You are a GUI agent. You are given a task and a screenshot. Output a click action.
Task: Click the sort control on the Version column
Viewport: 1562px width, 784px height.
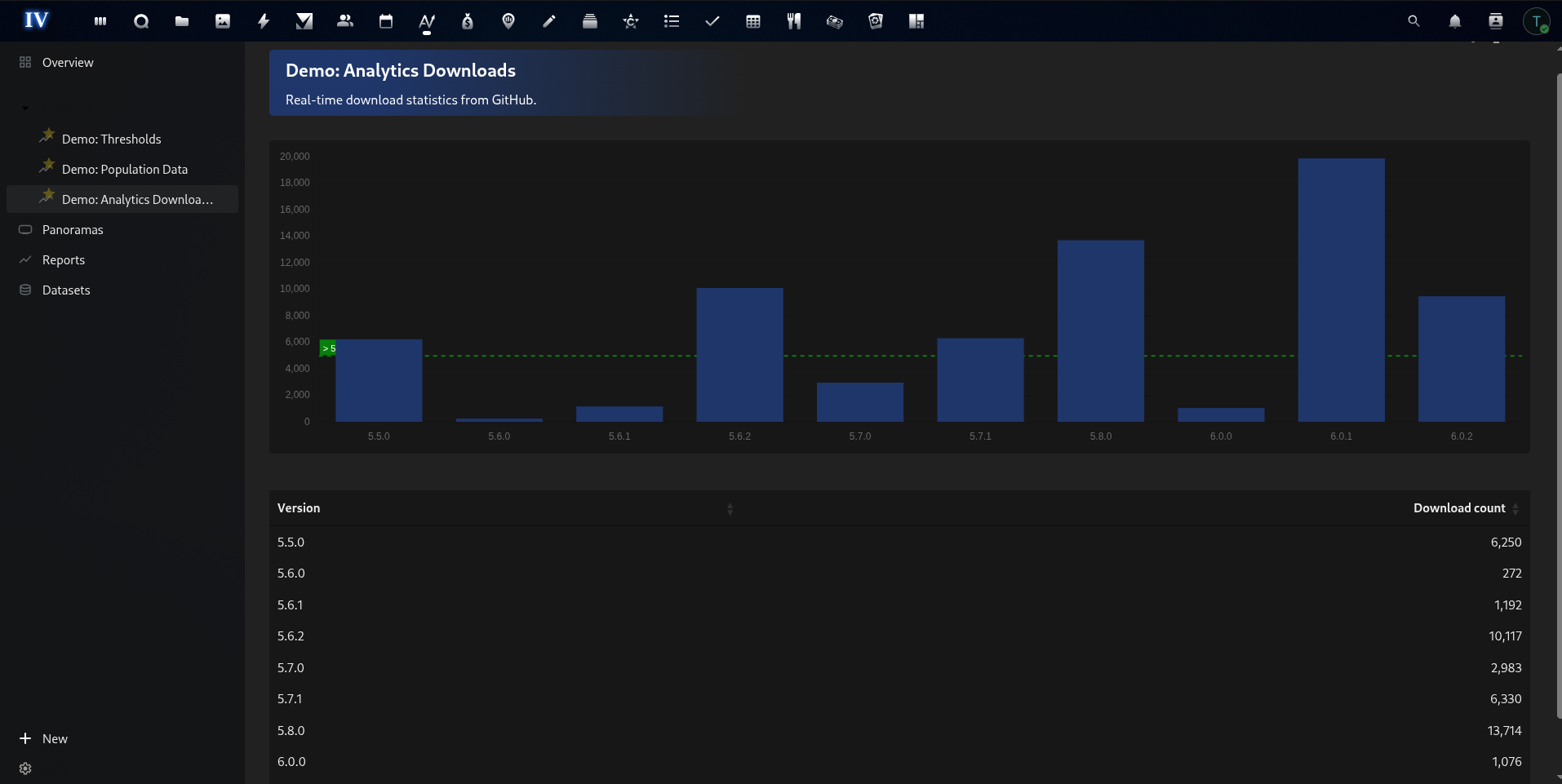click(x=730, y=508)
